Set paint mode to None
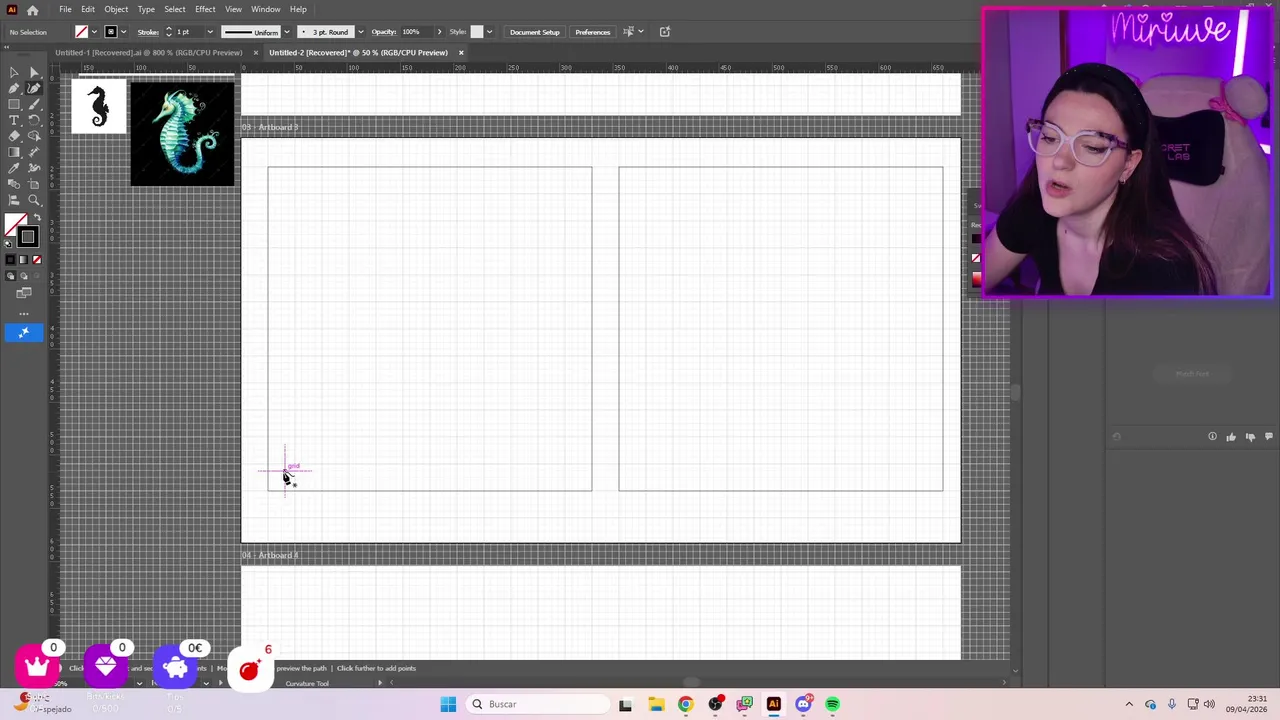Screen dimensions: 1280x720 tap(37, 259)
